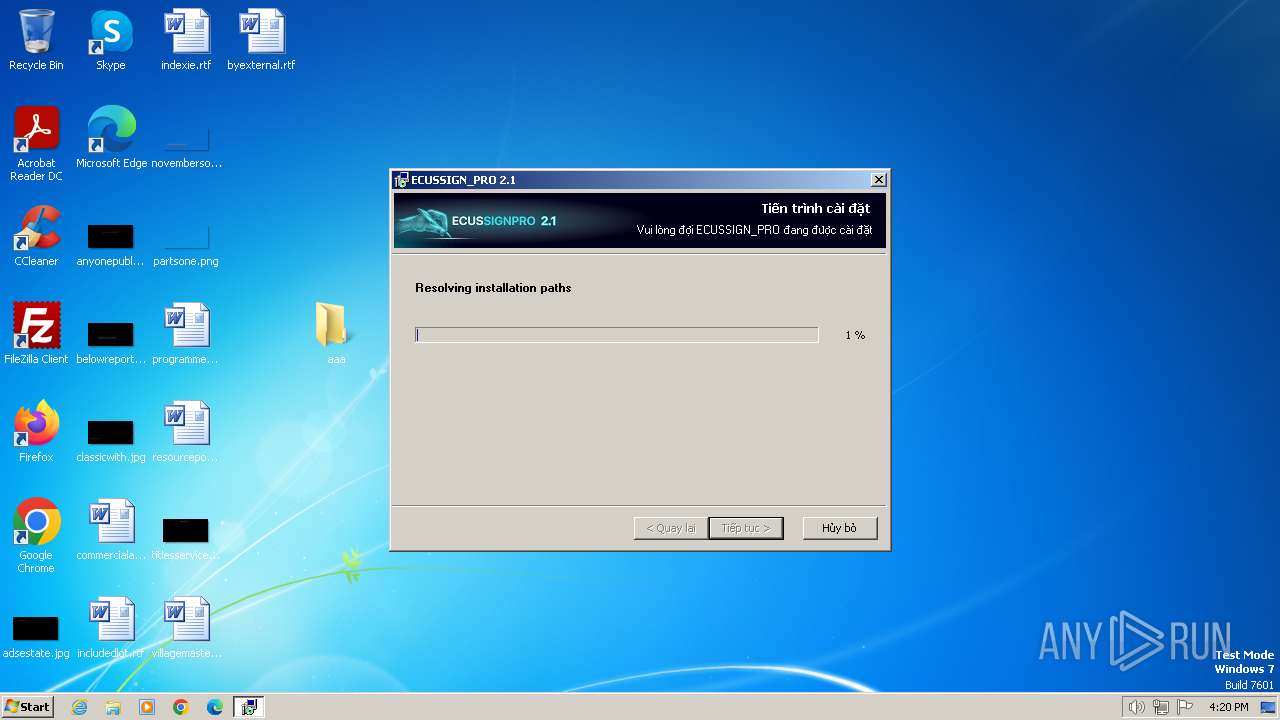
Task: Select the novemberso... file icon
Action: pos(186,146)
